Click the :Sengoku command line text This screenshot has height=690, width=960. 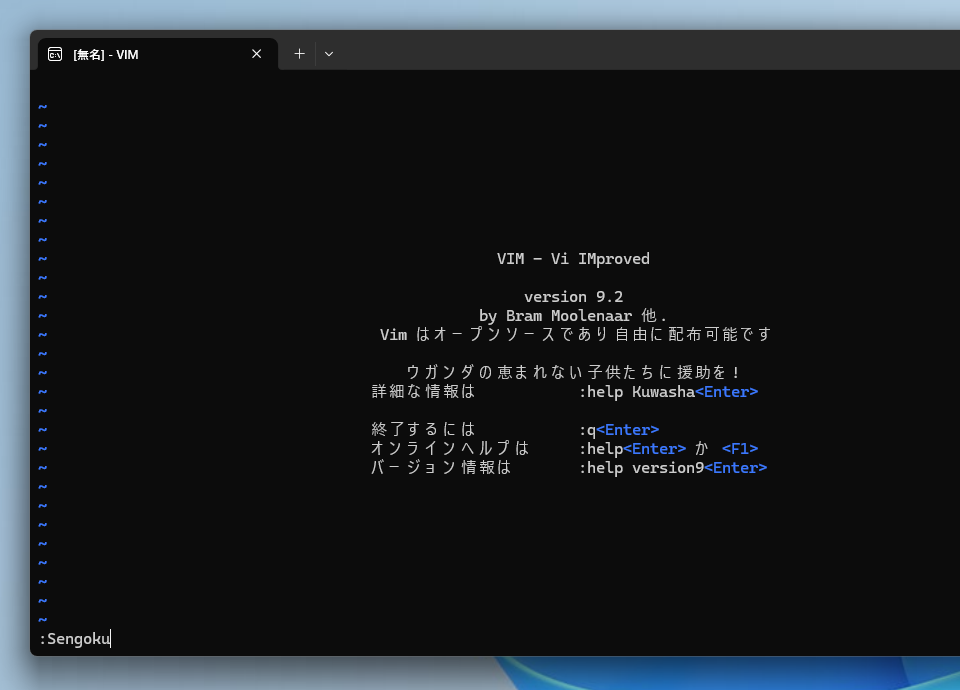coord(75,639)
